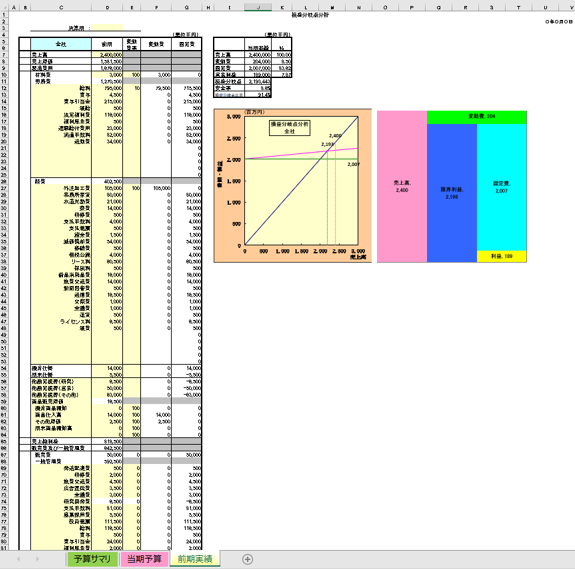Select the ライセンス料 label cell
Viewport: 575px width, 569px height.
tap(61, 322)
